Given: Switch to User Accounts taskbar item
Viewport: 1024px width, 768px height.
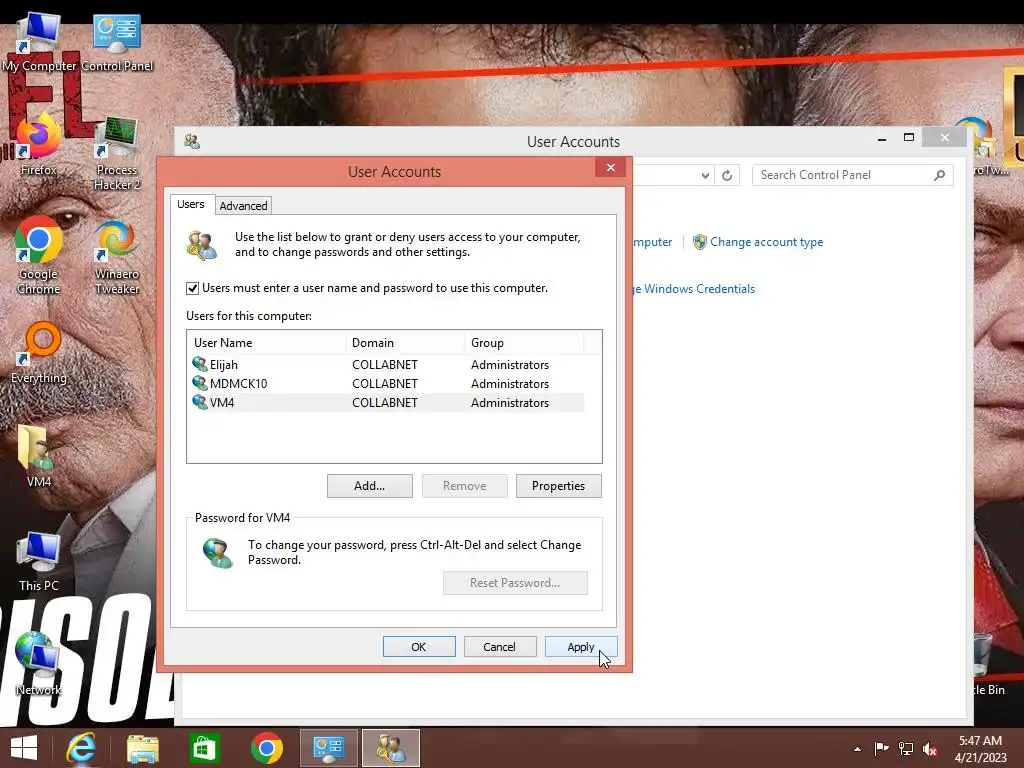Looking at the screenshot, I should point(391,748).
